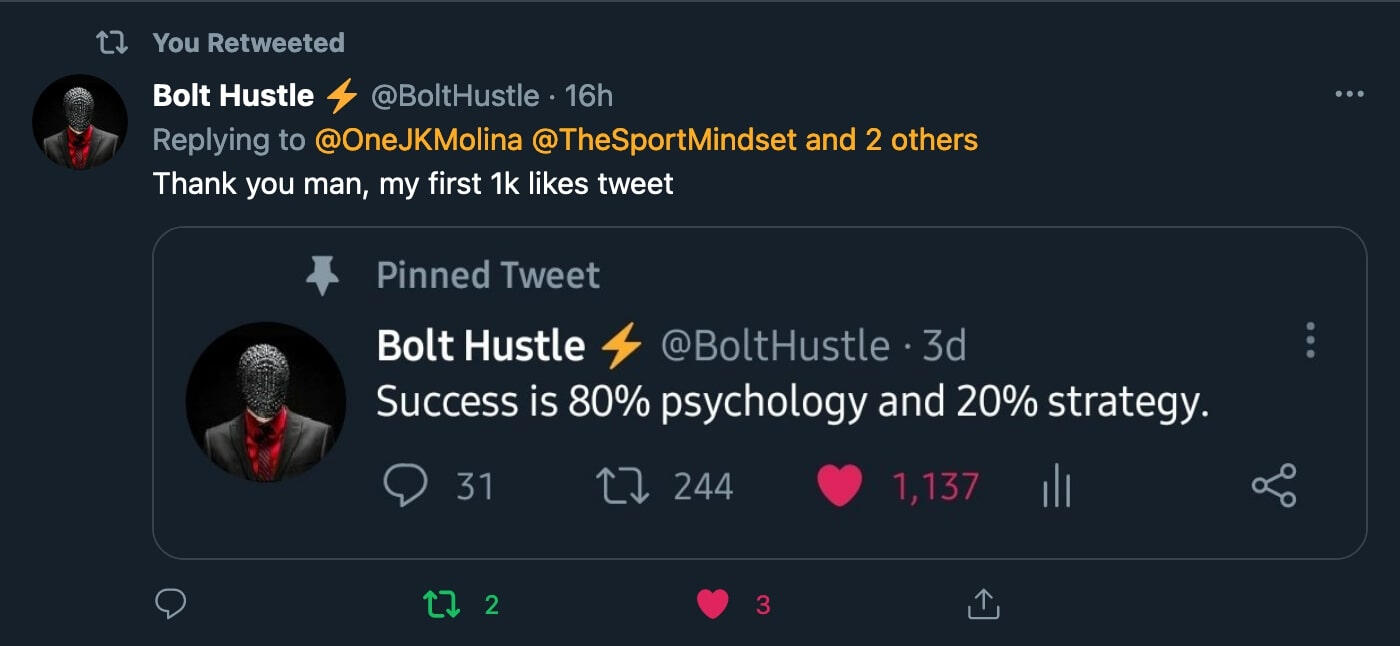Open analytics bar chart icon in quoted tweet
The height and width of the screenshot is (646, 1400).
point(1056,488)
